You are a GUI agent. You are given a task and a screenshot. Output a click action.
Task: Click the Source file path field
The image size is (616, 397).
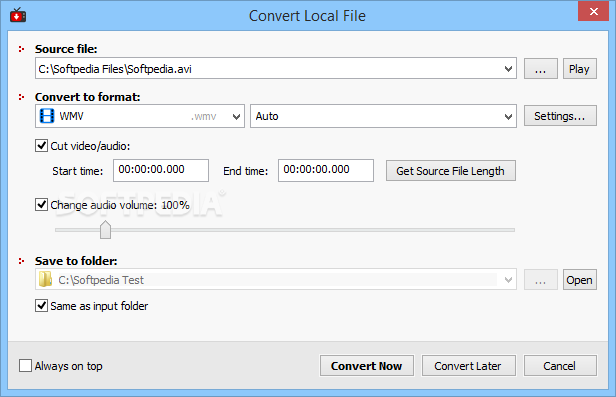click(276, 69)
